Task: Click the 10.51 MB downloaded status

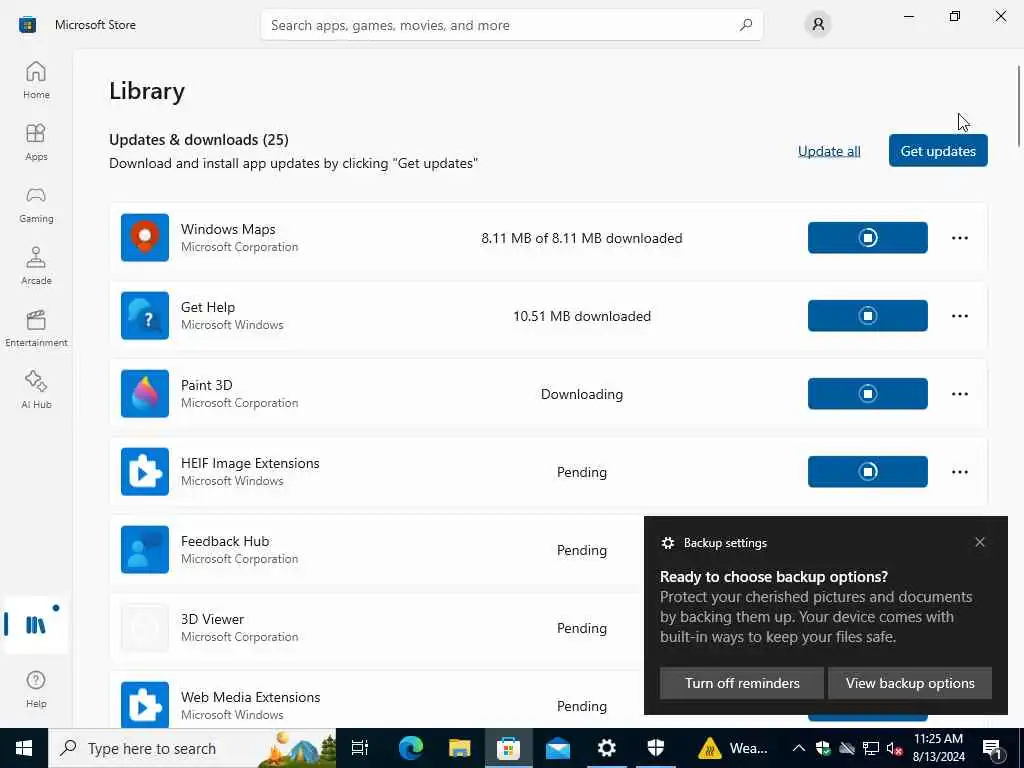Action: coord(582,316)
